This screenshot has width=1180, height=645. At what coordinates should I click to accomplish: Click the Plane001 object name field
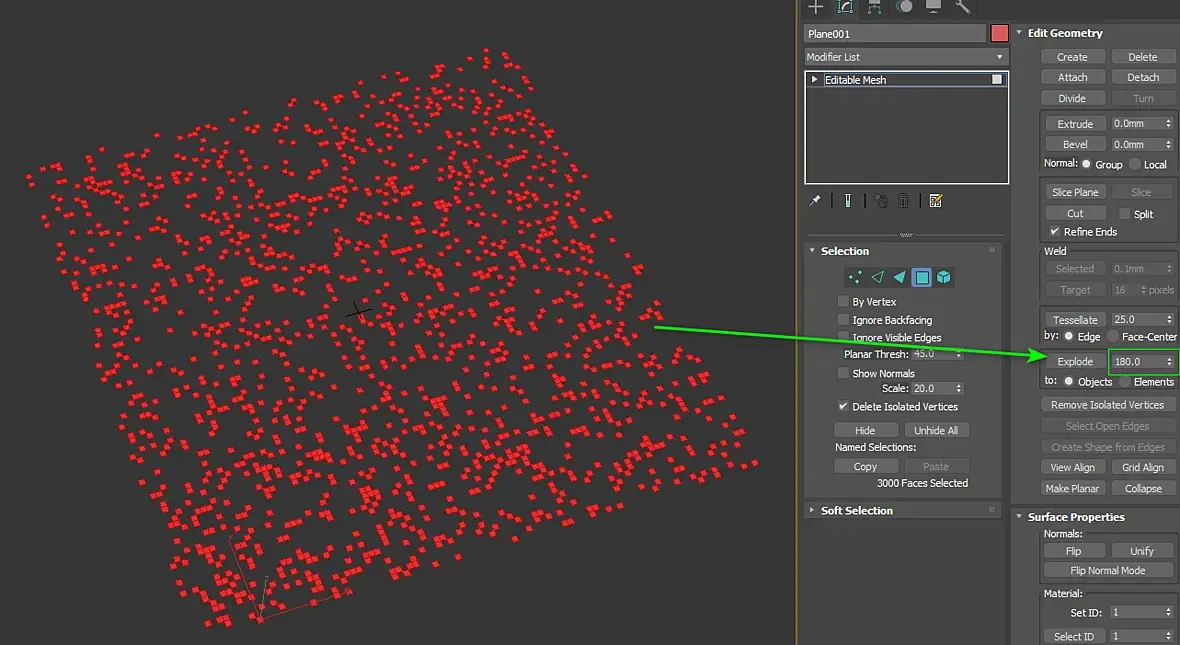tap(895, 33)
